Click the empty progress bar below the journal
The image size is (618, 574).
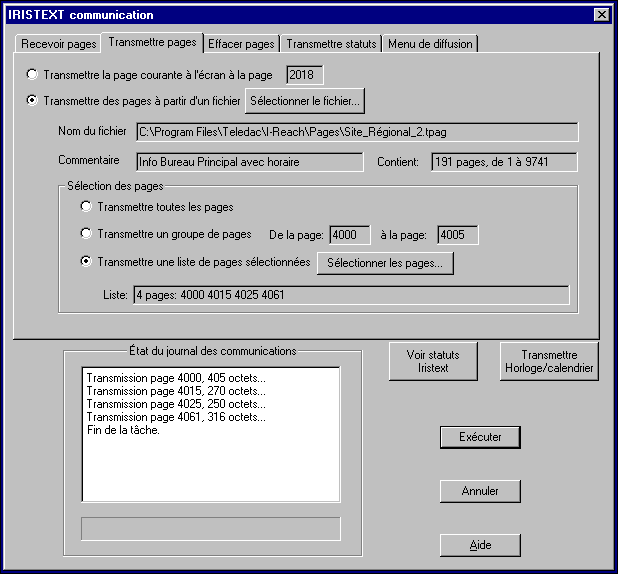click(210, 529)
